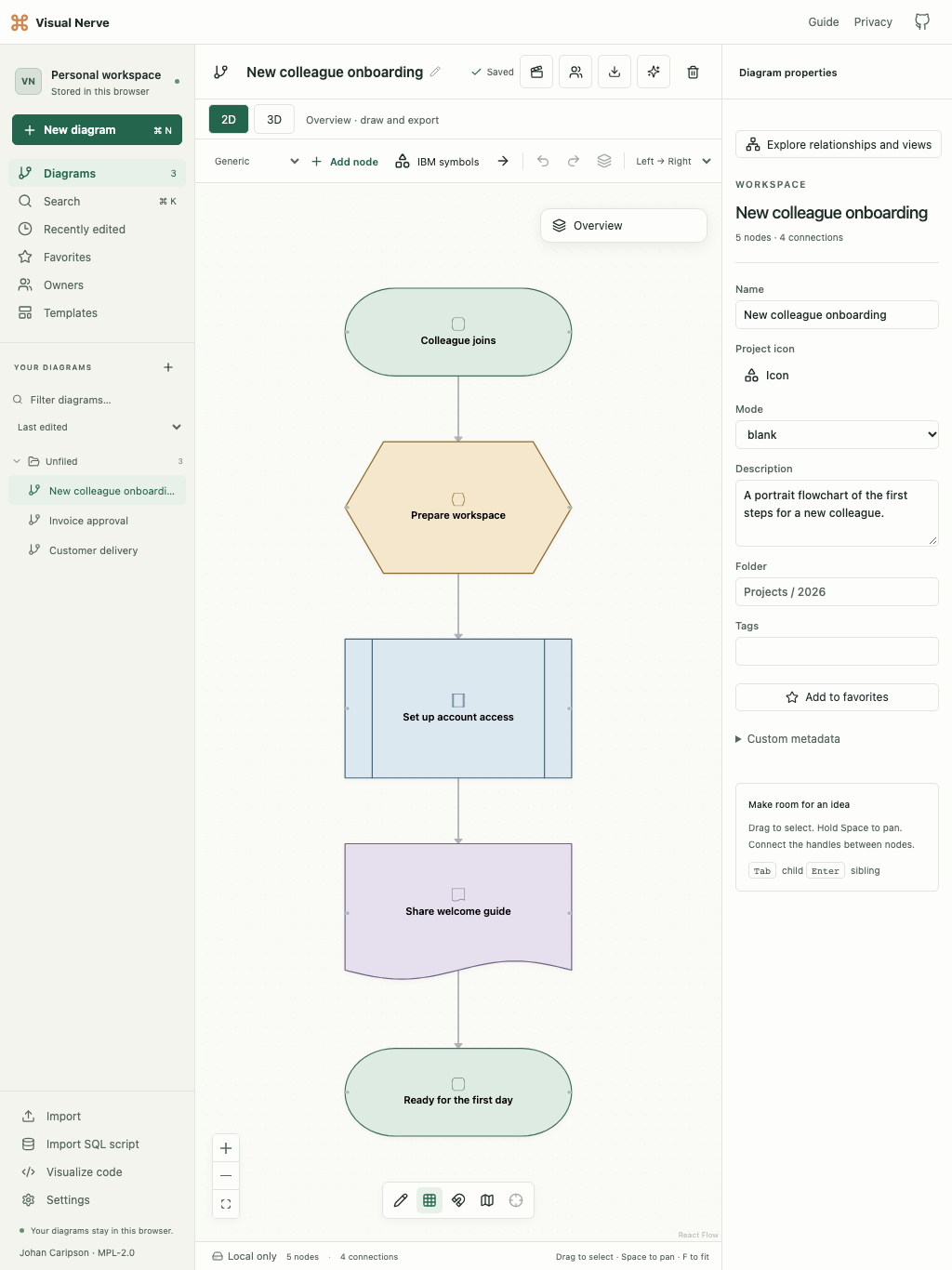Open Recently edited
The height and width of the screenshot is (1270, 952).
[98, 230]
